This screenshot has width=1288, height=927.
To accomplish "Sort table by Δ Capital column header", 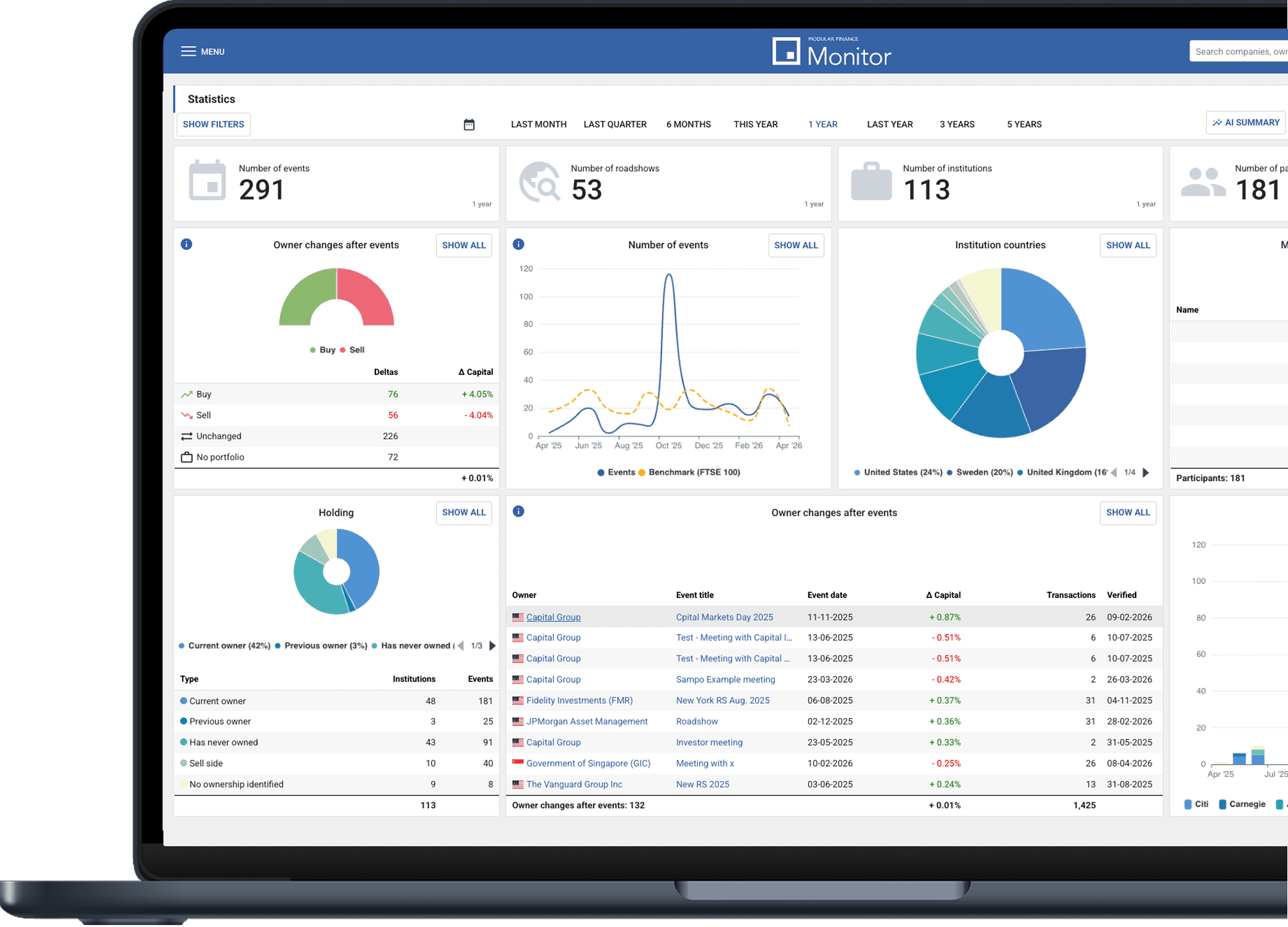I will tap(943, 595).
